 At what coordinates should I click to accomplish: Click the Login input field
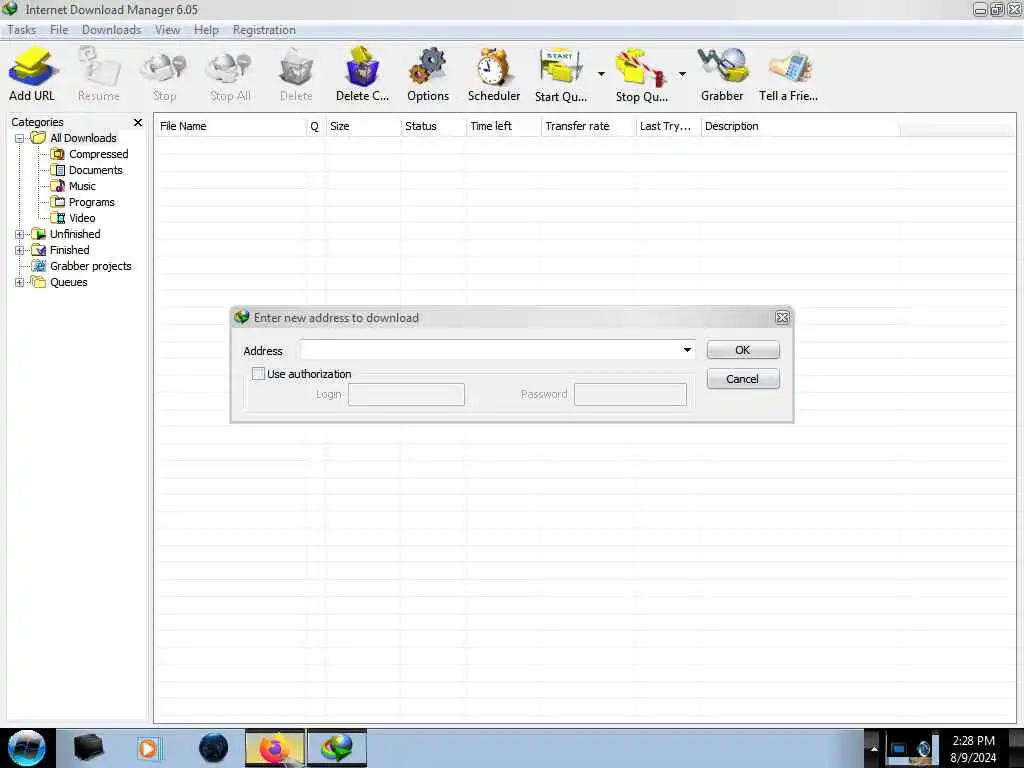point(406,394)
